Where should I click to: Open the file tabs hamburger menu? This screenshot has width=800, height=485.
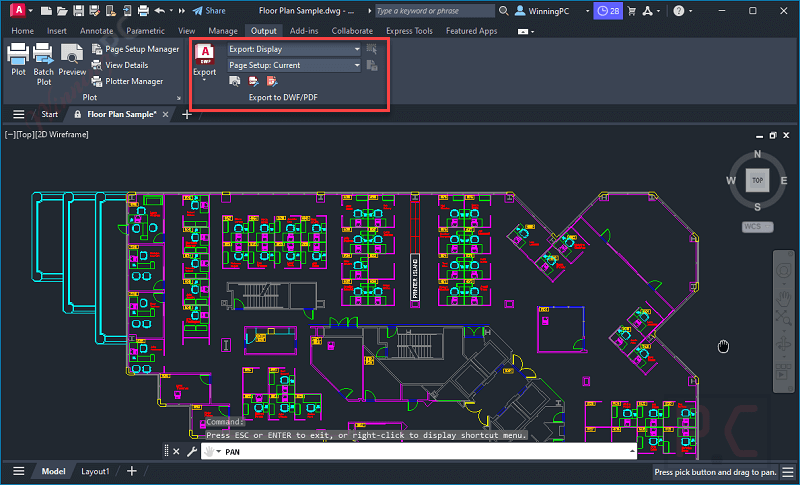pos(18,114)
